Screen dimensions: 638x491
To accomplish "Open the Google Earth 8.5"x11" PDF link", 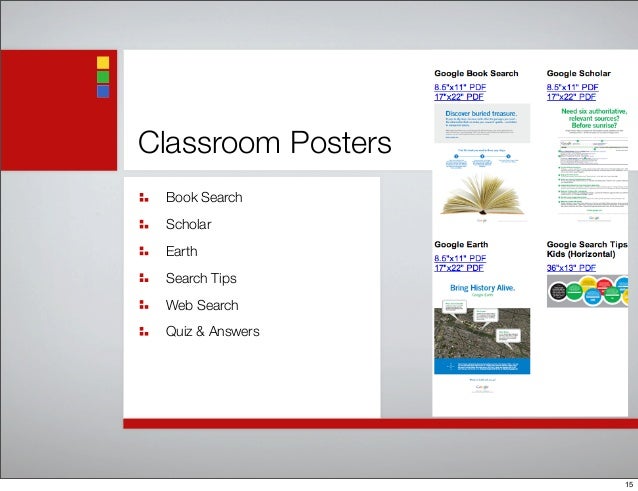I will pyautogui.click(x=460, y=258).
